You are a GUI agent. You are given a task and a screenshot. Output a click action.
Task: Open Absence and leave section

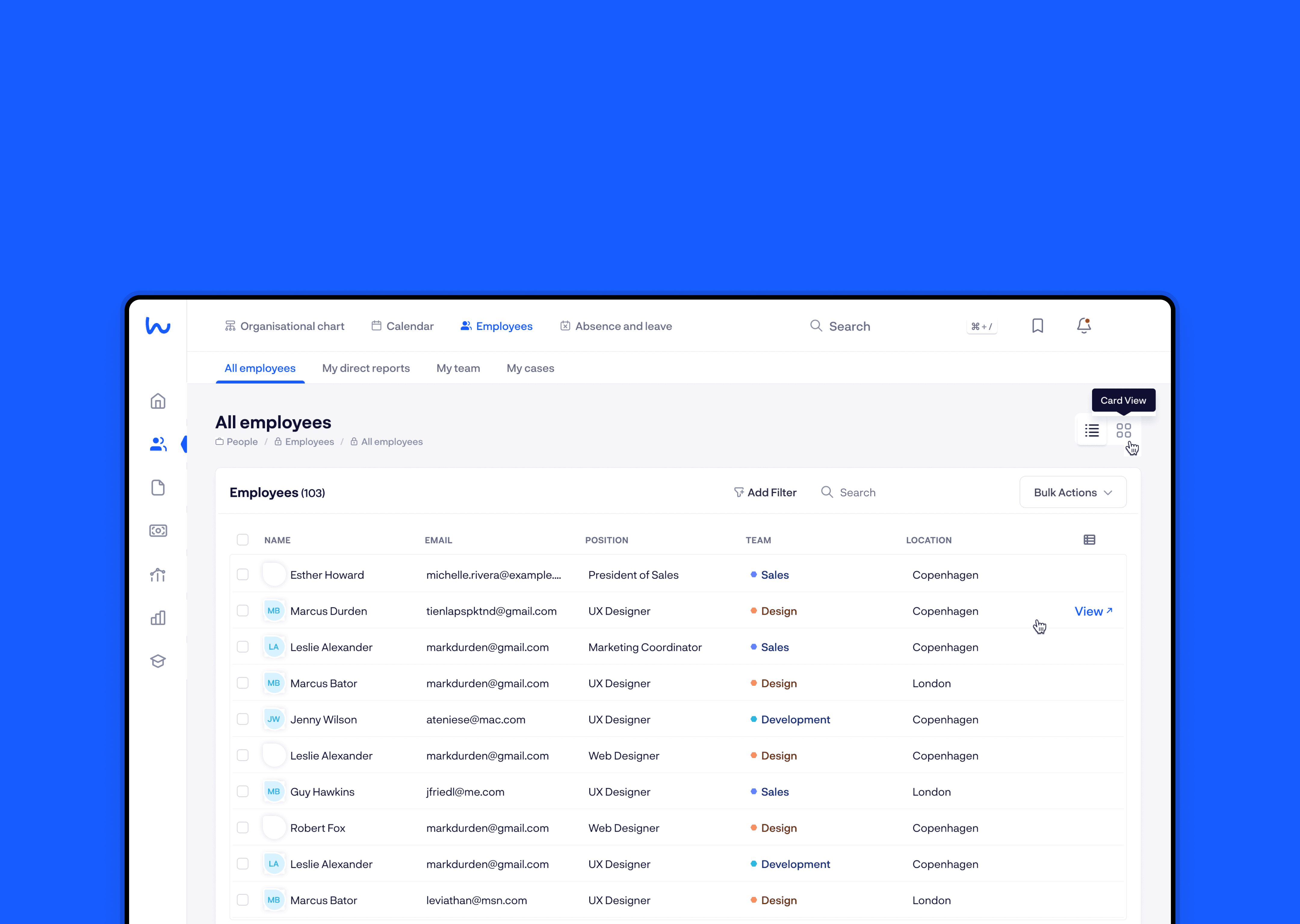pyautogui.click(x=616, y=326)
